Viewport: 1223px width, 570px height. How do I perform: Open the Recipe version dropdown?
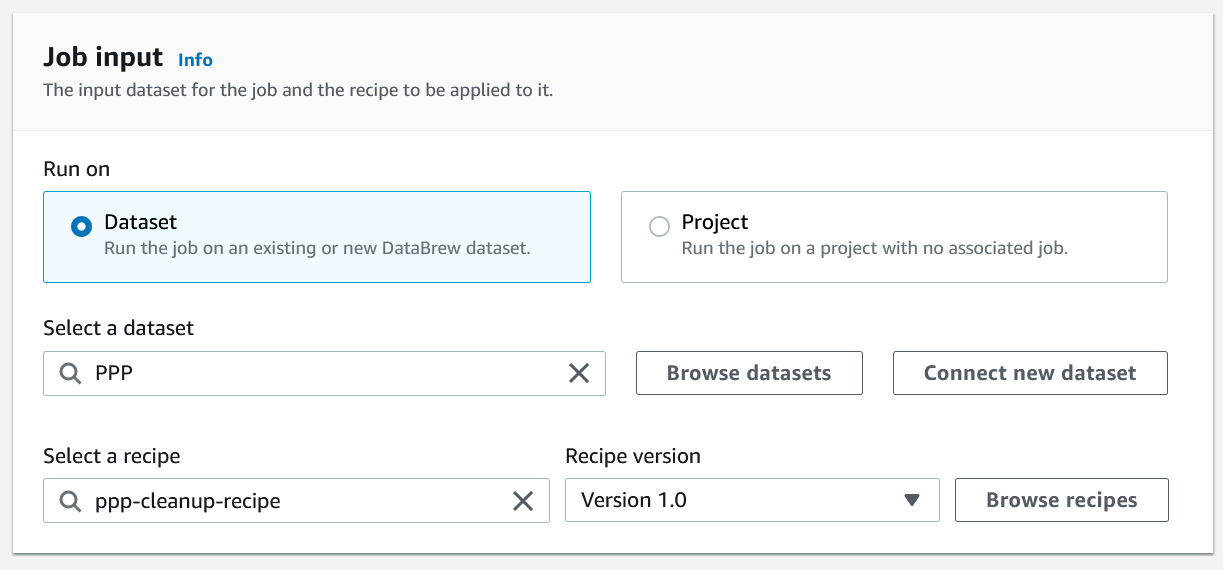pyautogui.click(x=752, y=500)
